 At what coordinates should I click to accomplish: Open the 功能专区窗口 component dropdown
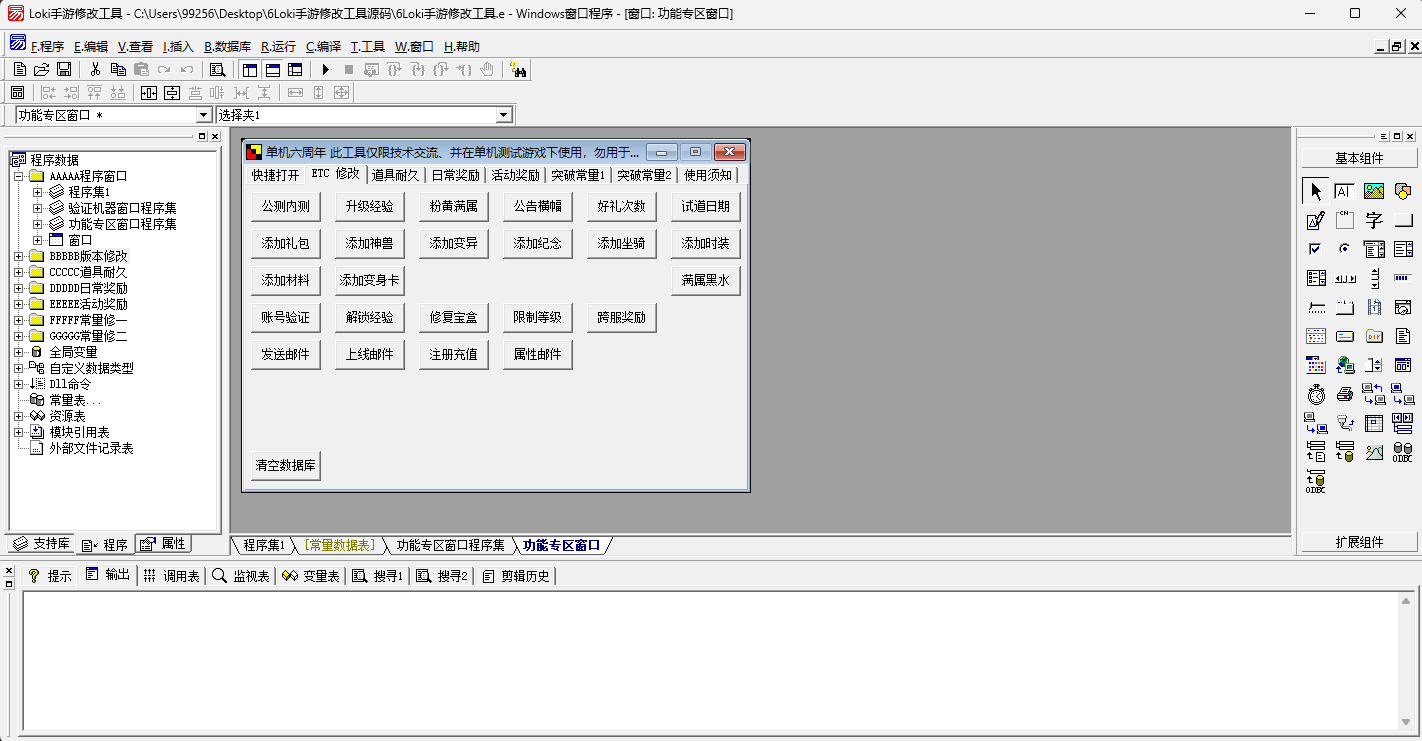pyautogui.click(x=204, y=115)
